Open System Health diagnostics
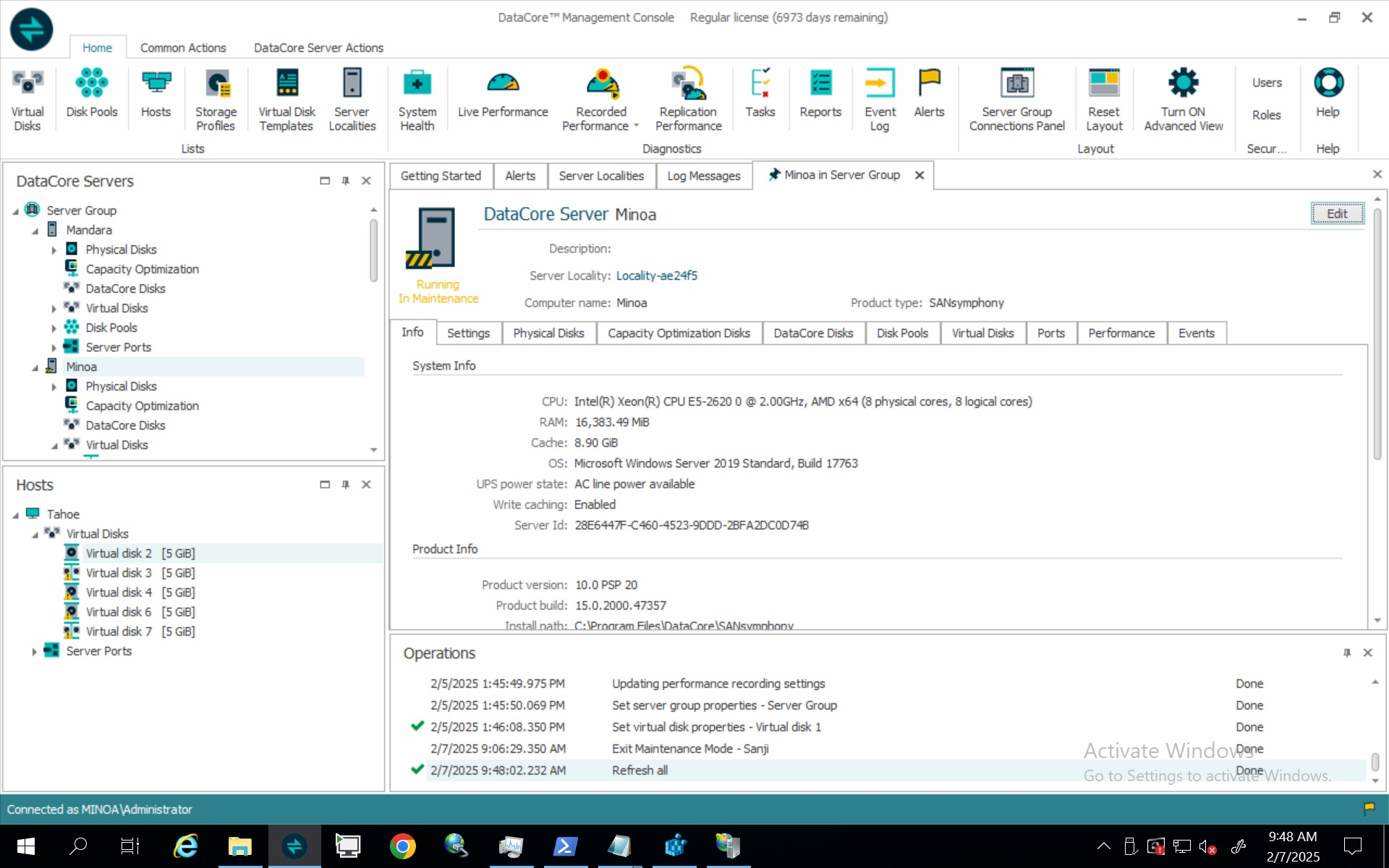 tap(417, 99)
